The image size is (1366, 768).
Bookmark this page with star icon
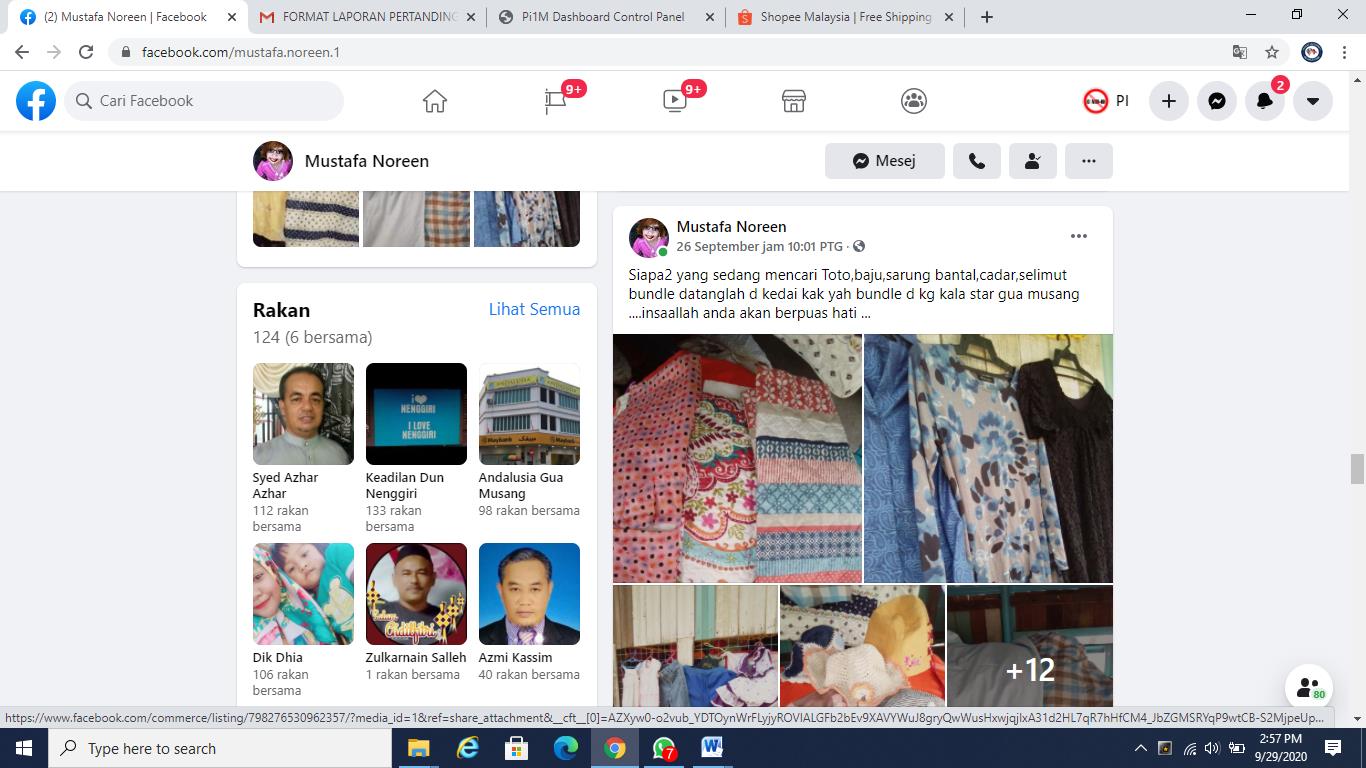(x=1272, y=52)
